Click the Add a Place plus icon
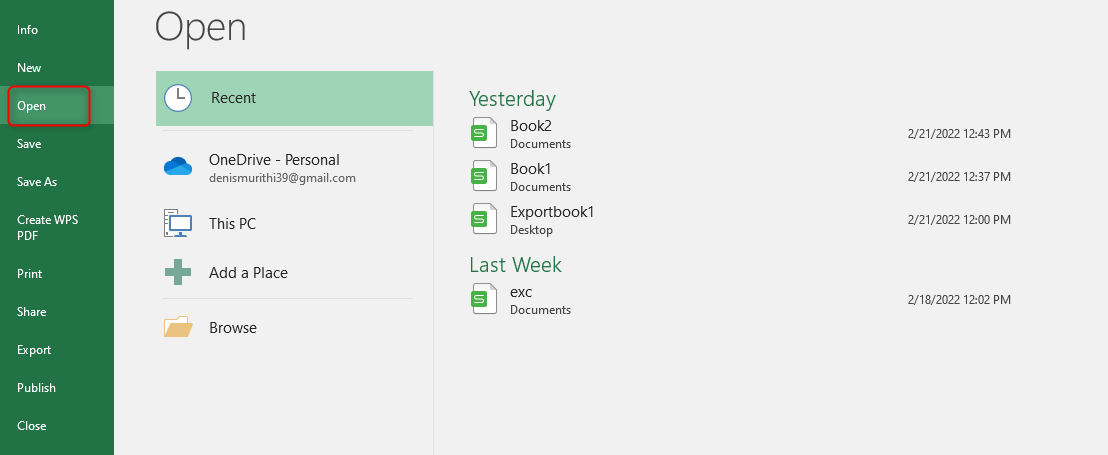The width and height of the screenshot is (1108, 455). click(x=177, y=272)
